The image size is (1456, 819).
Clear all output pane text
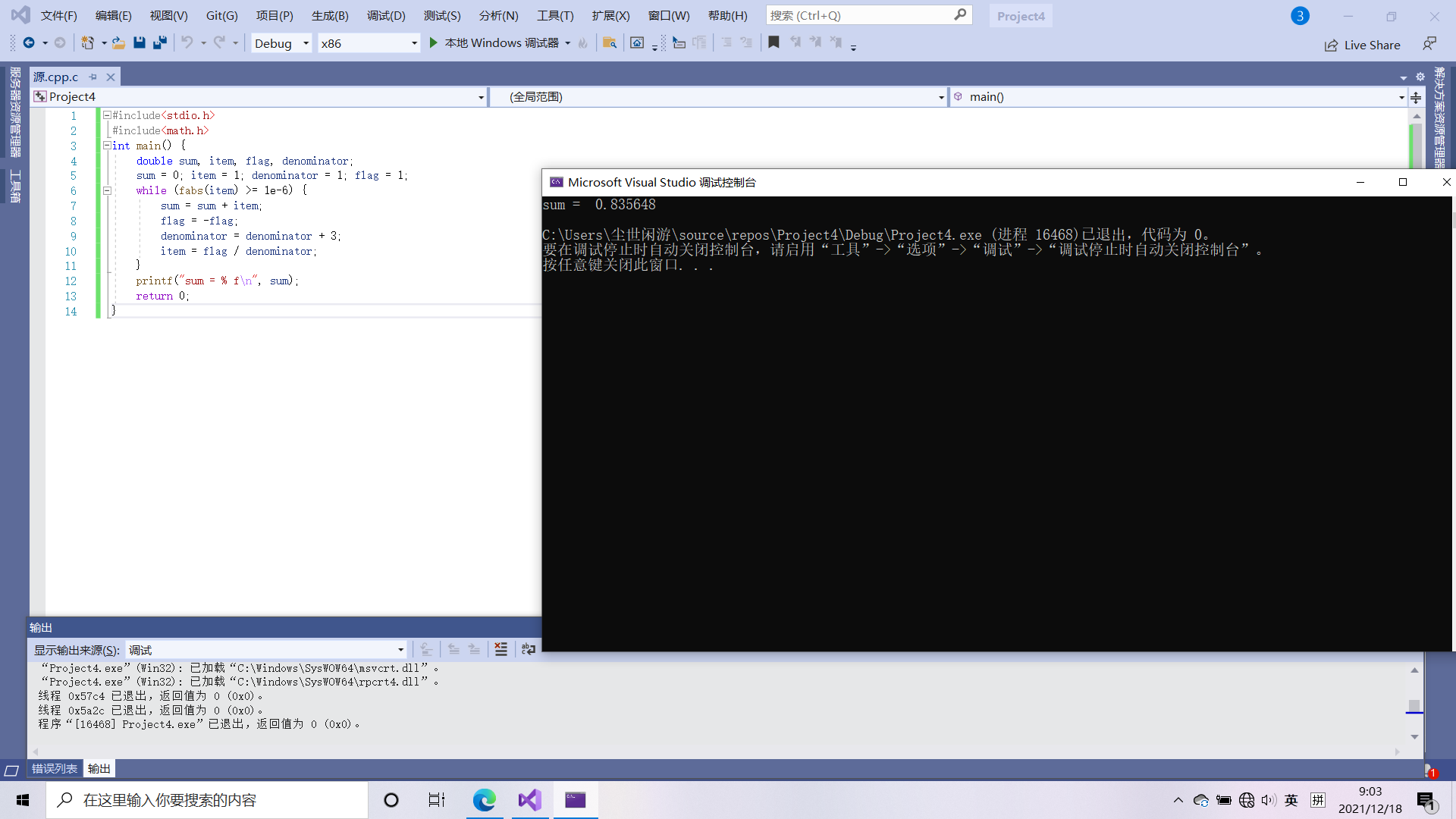click(x=500, y=649)
